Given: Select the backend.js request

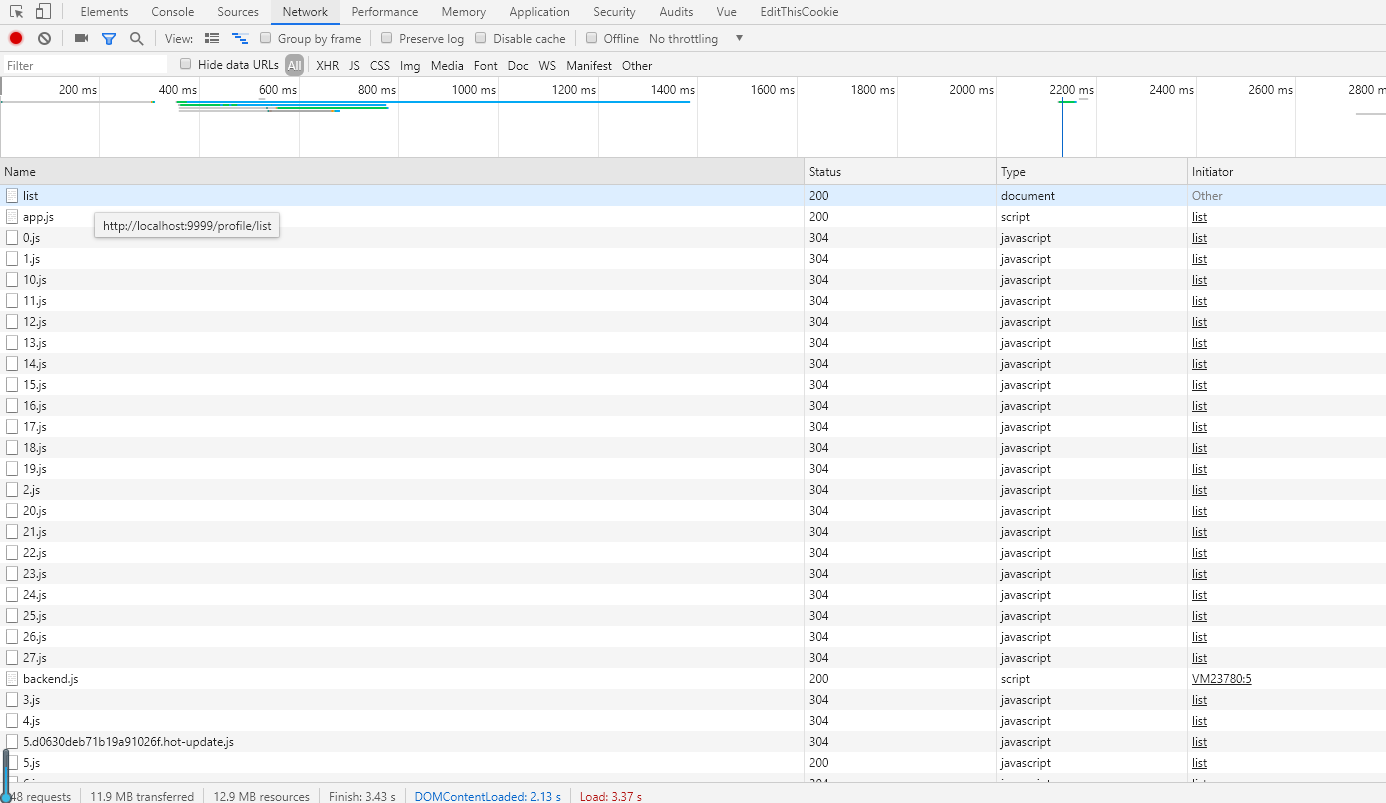Looking at the screenshot, I should [x=693, y=679].
